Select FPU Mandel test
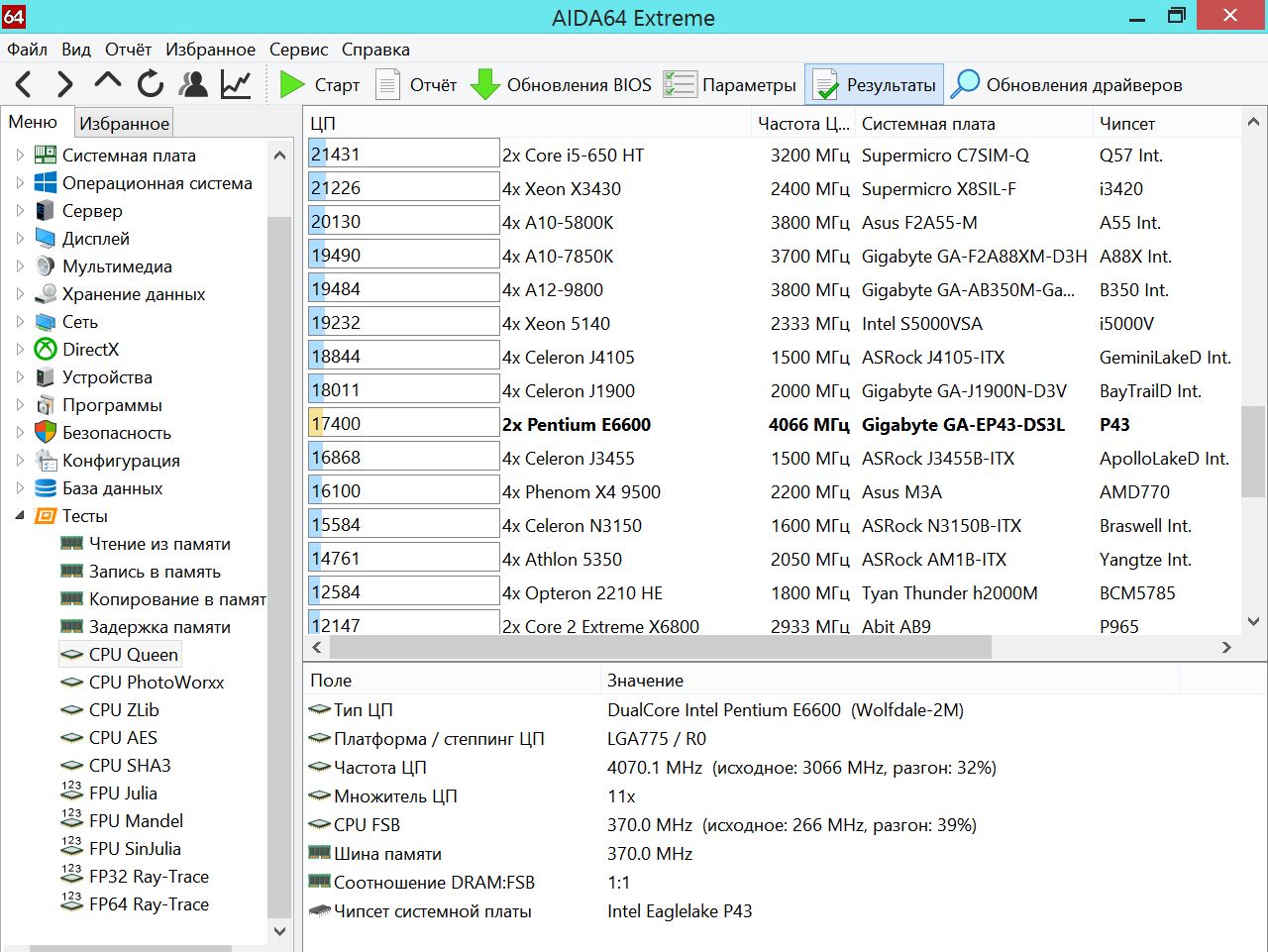 [136, 821]
